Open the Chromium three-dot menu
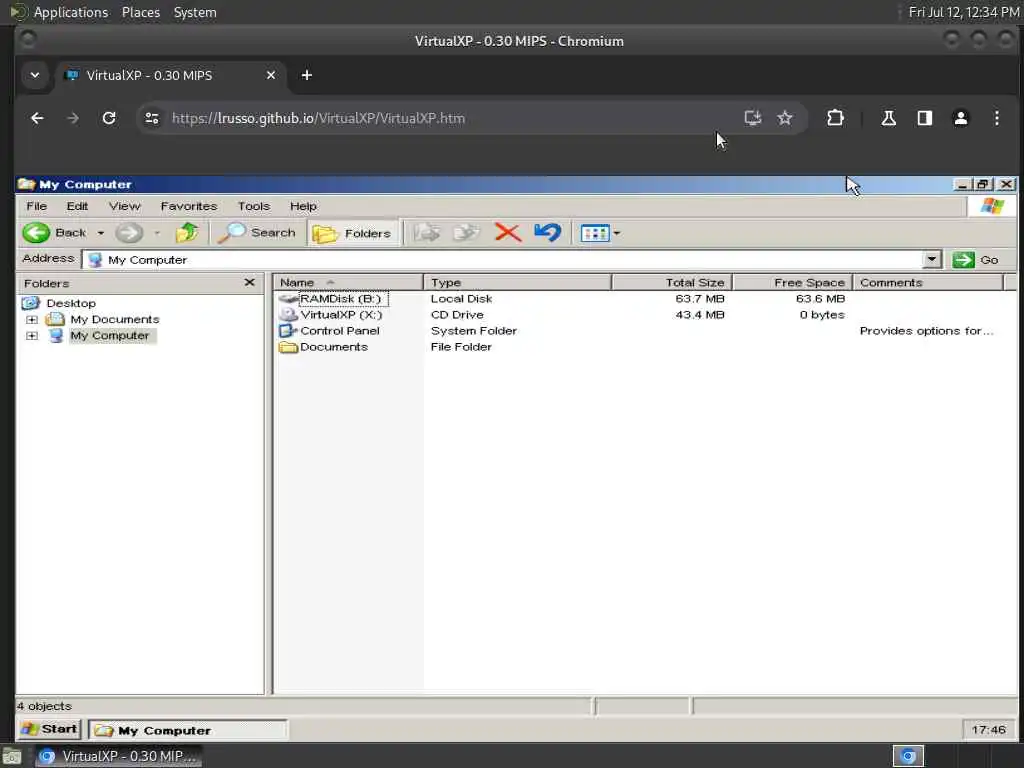The height and width of the screenshot is (768, 1024). [997, 118]
